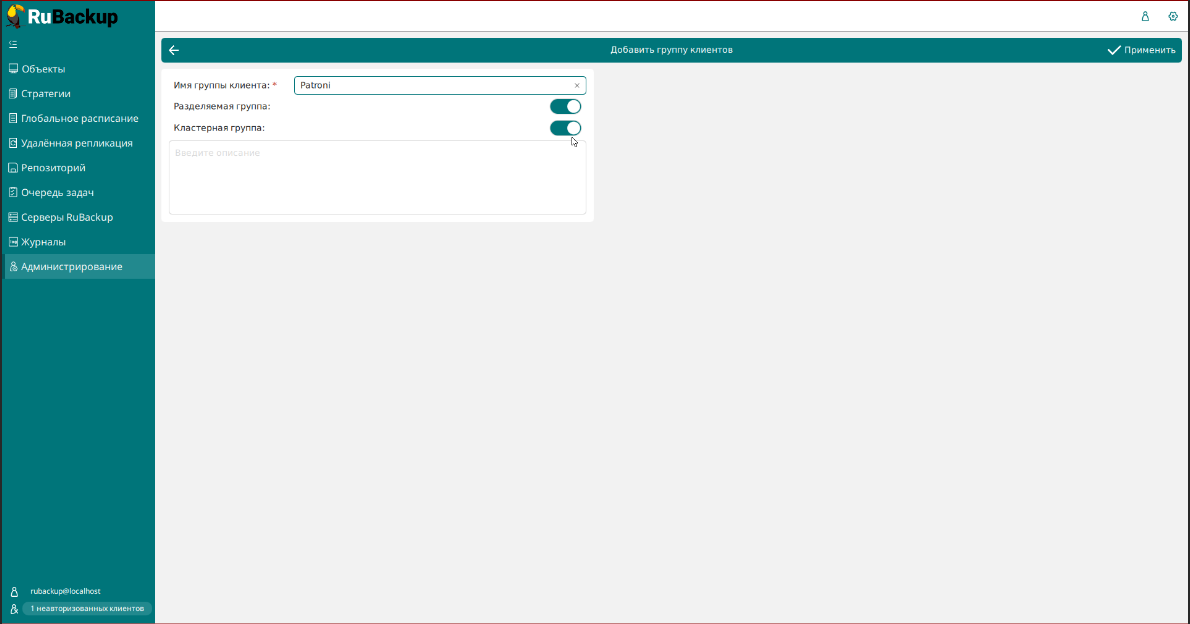Click the Очередь задач sidebar icon
Image resolution: width=1190 pixels, height=624 pixels.
13,192
